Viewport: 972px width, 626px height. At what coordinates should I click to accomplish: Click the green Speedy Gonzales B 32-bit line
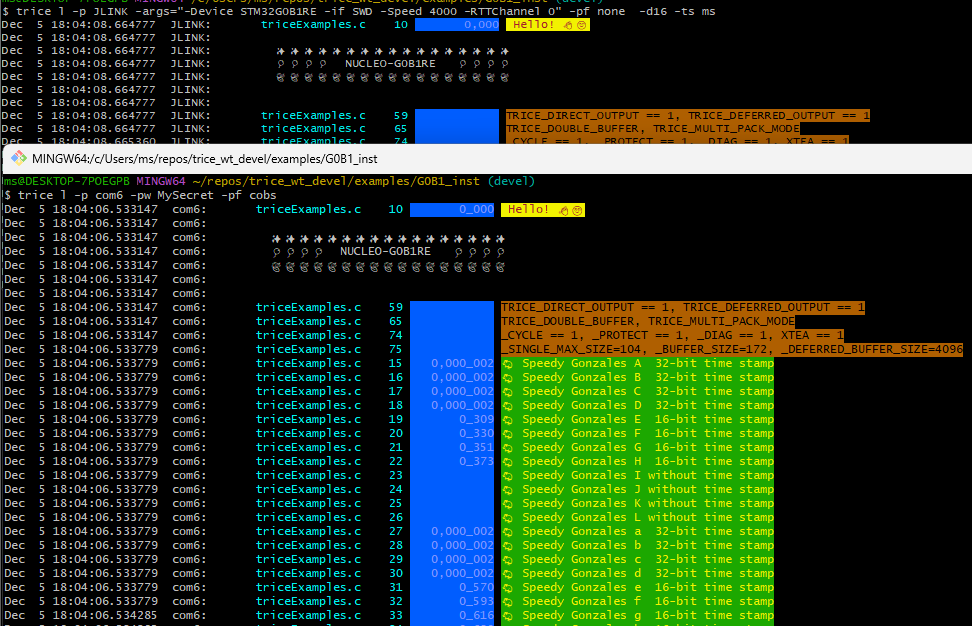tap(640, 377)
